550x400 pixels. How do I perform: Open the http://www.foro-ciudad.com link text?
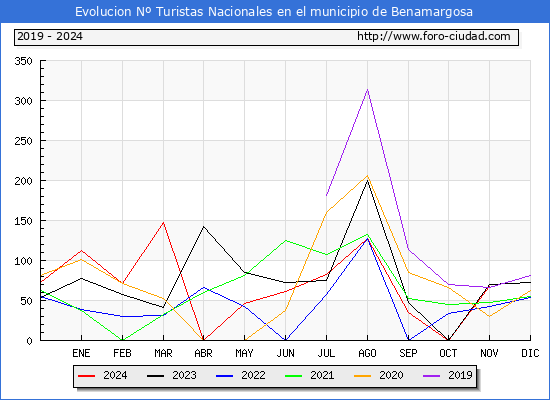pos(434,36)
